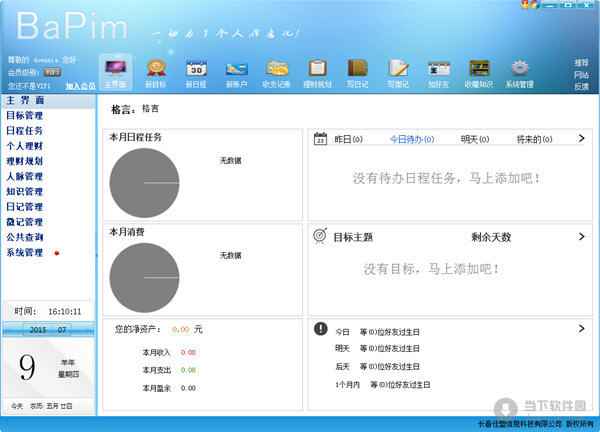Click 本月收入 value 0.00

(x=188, y=352)
